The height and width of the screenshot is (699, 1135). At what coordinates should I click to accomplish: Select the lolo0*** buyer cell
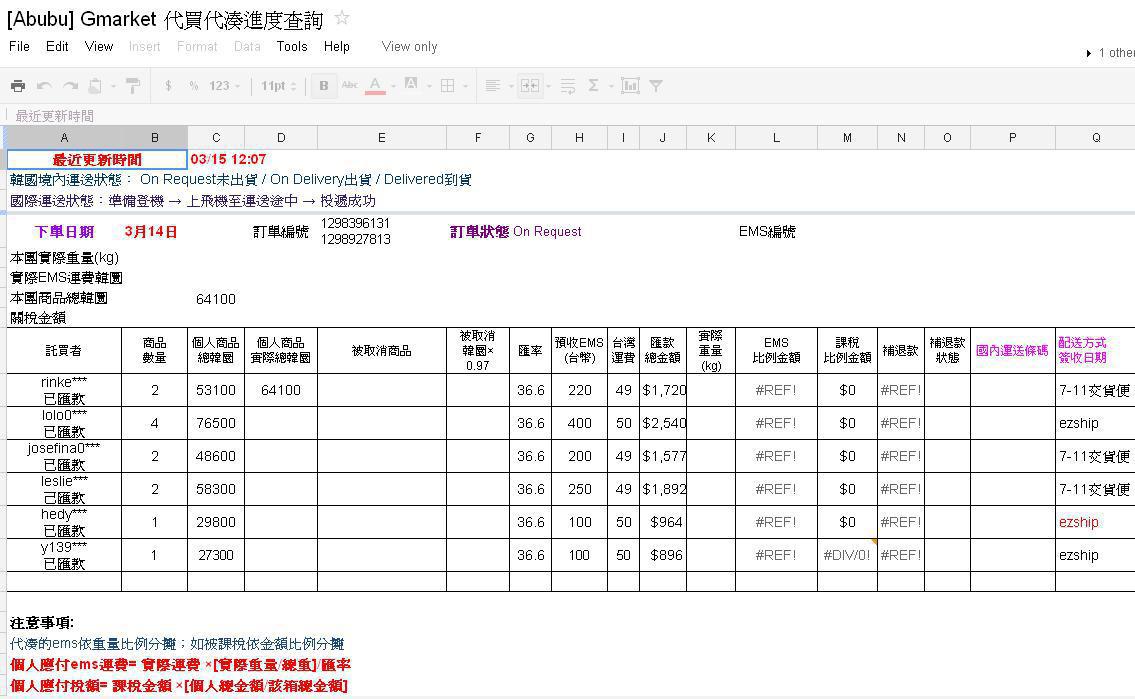[x=64, y=423]
